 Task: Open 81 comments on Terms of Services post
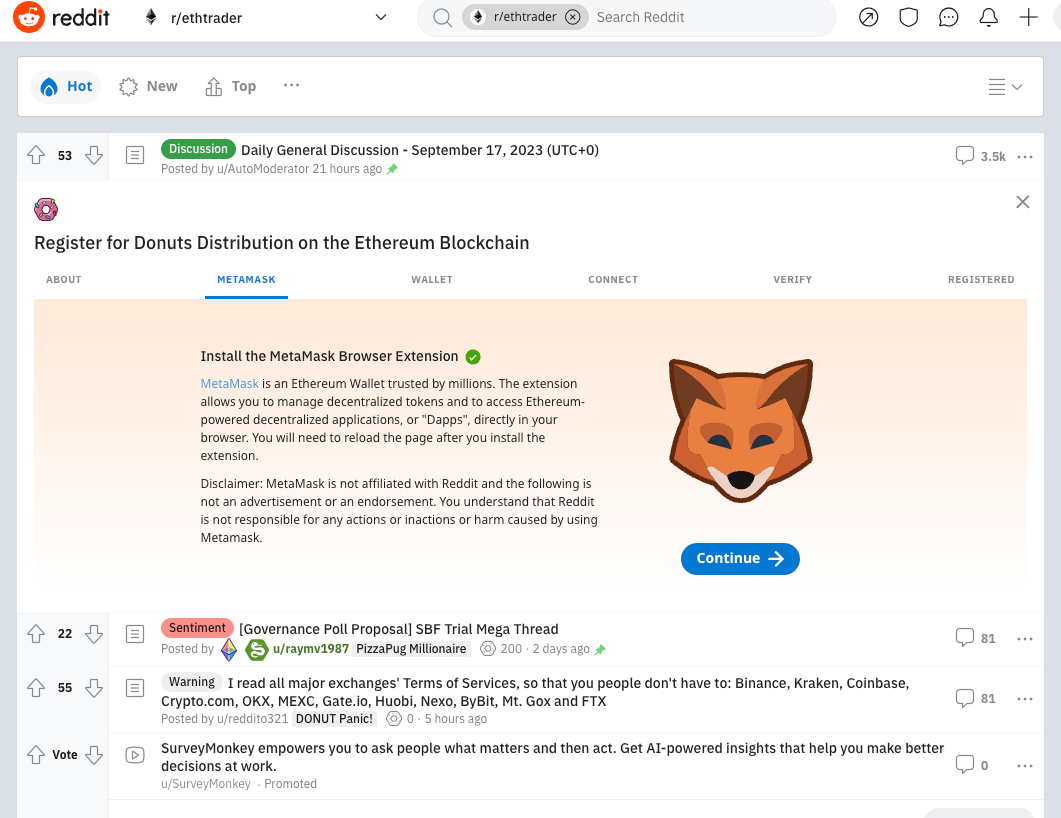click(975, 698)
